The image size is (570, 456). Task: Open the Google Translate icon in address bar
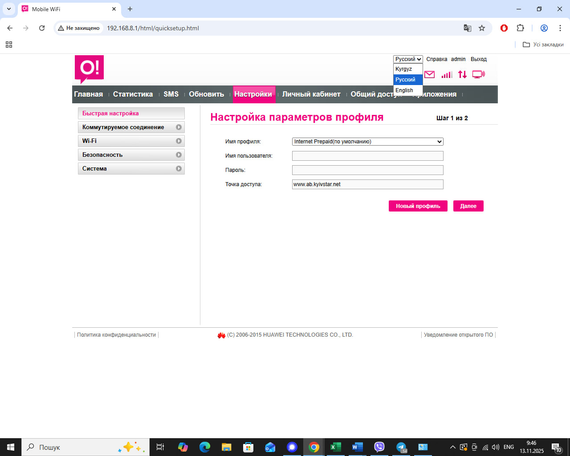467,28
